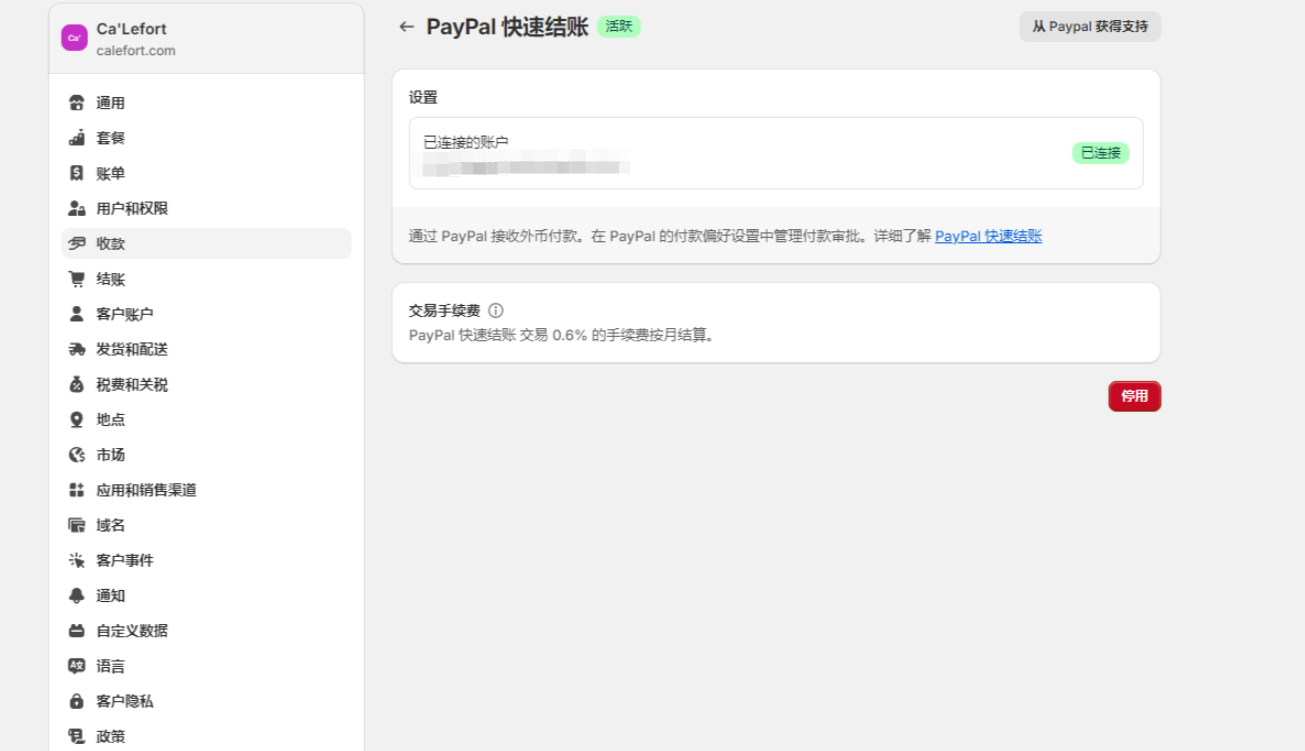The image size is (1305, 751).
Task: Click the 客户账户 person icon
Action: coord(77,314)
